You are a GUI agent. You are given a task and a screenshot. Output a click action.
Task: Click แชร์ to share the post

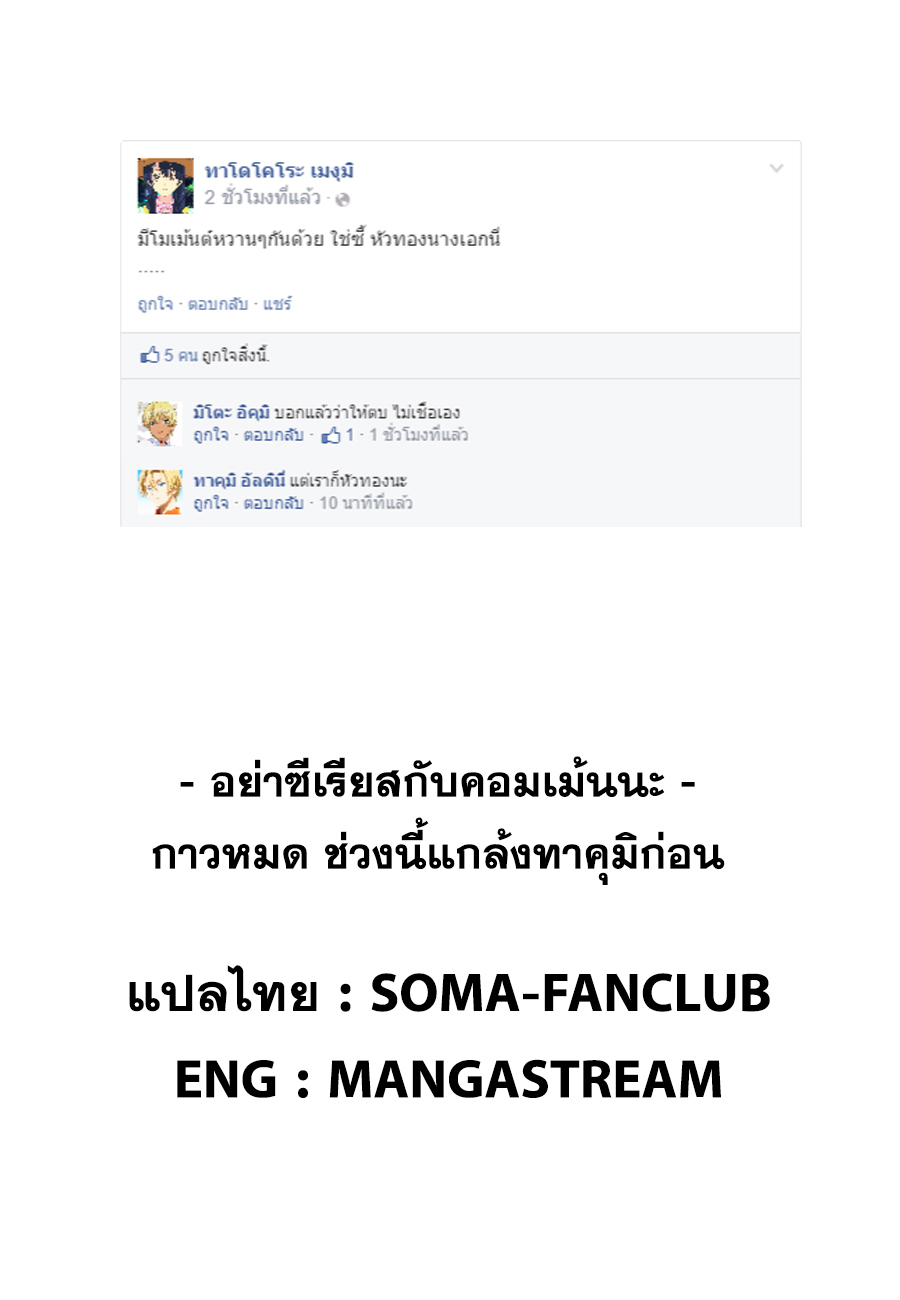[x=277, y=304]
